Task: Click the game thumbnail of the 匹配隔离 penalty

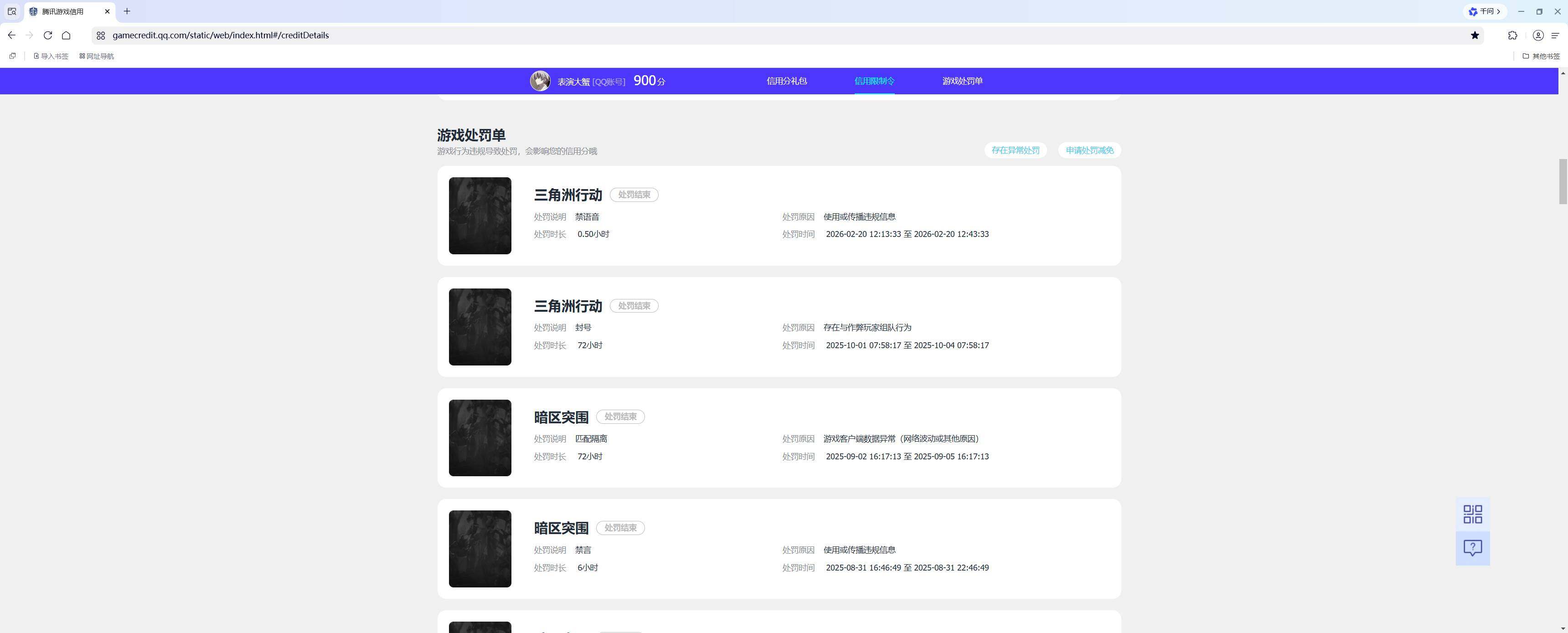Action: coord(480,437)
